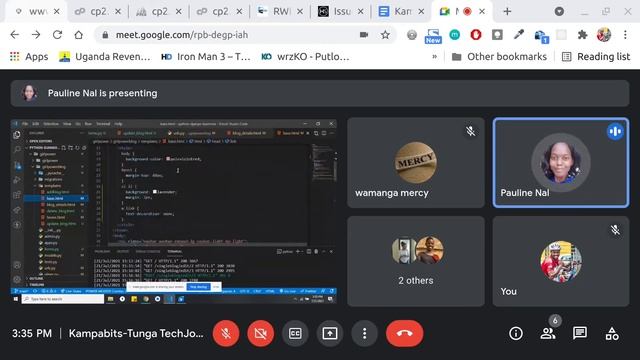
Task: Expand hidden bookmarks chevron
Action: 435,57
